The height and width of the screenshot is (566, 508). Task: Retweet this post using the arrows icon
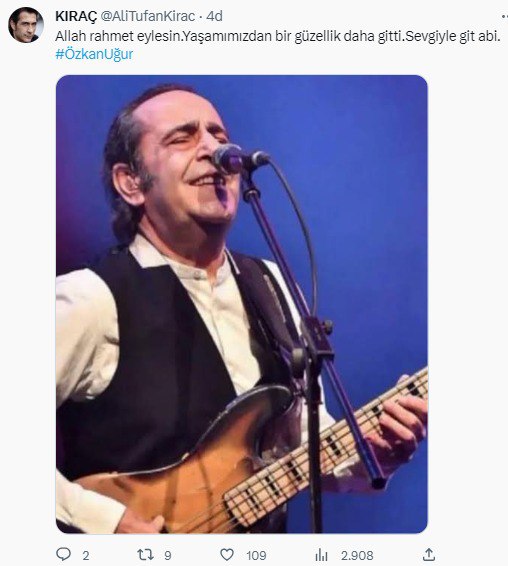(x=145, y=554)
